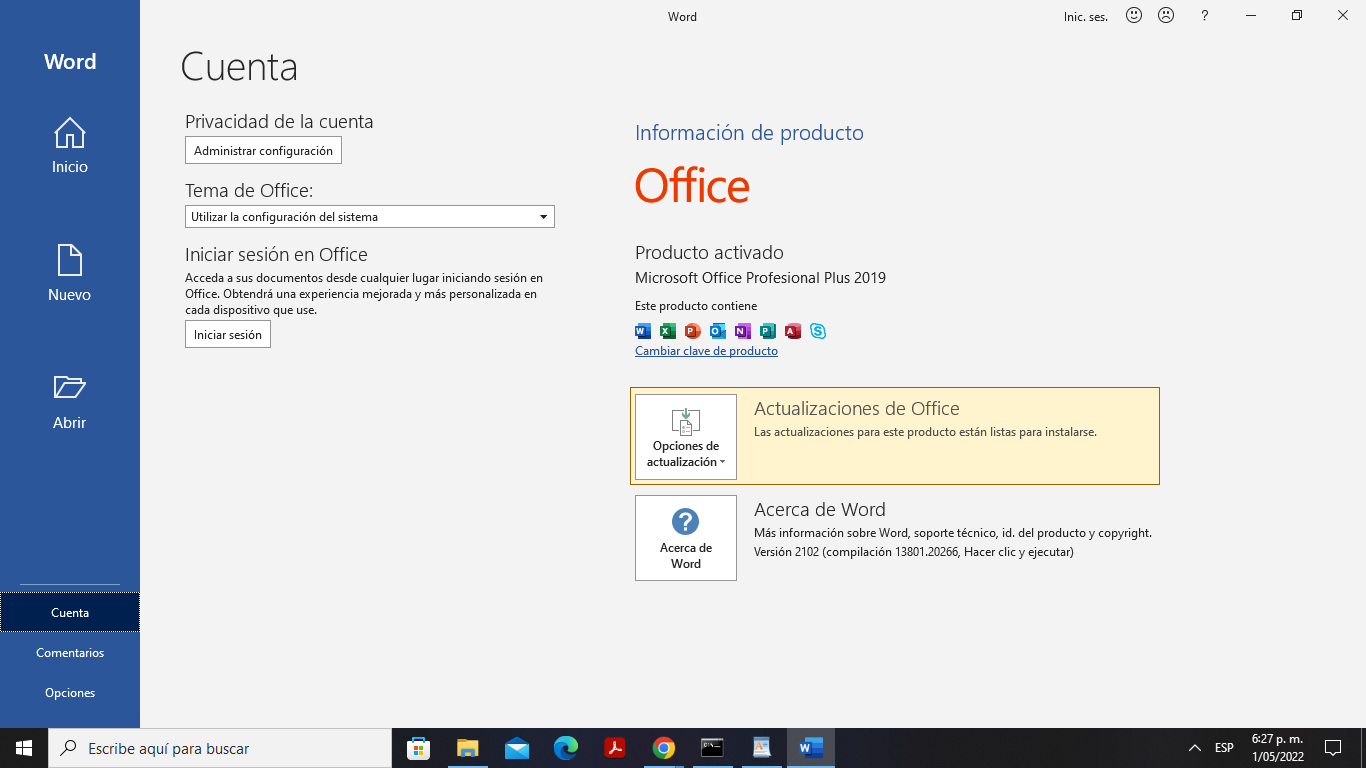
Task: Launch Google Chrome from taskbar
Action: 664,748
